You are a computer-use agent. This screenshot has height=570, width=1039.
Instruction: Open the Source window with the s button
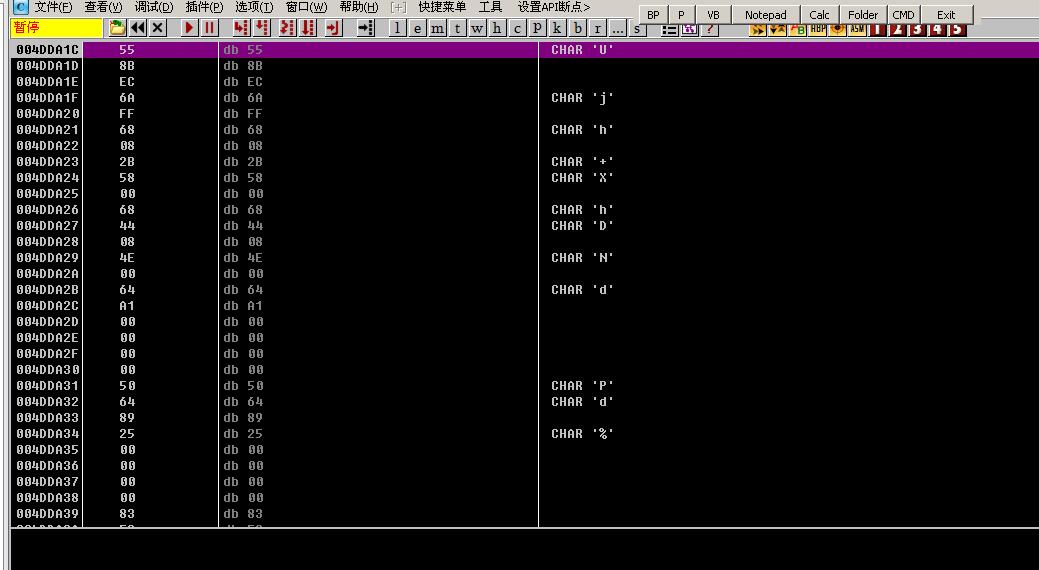[x=637, y=30]
